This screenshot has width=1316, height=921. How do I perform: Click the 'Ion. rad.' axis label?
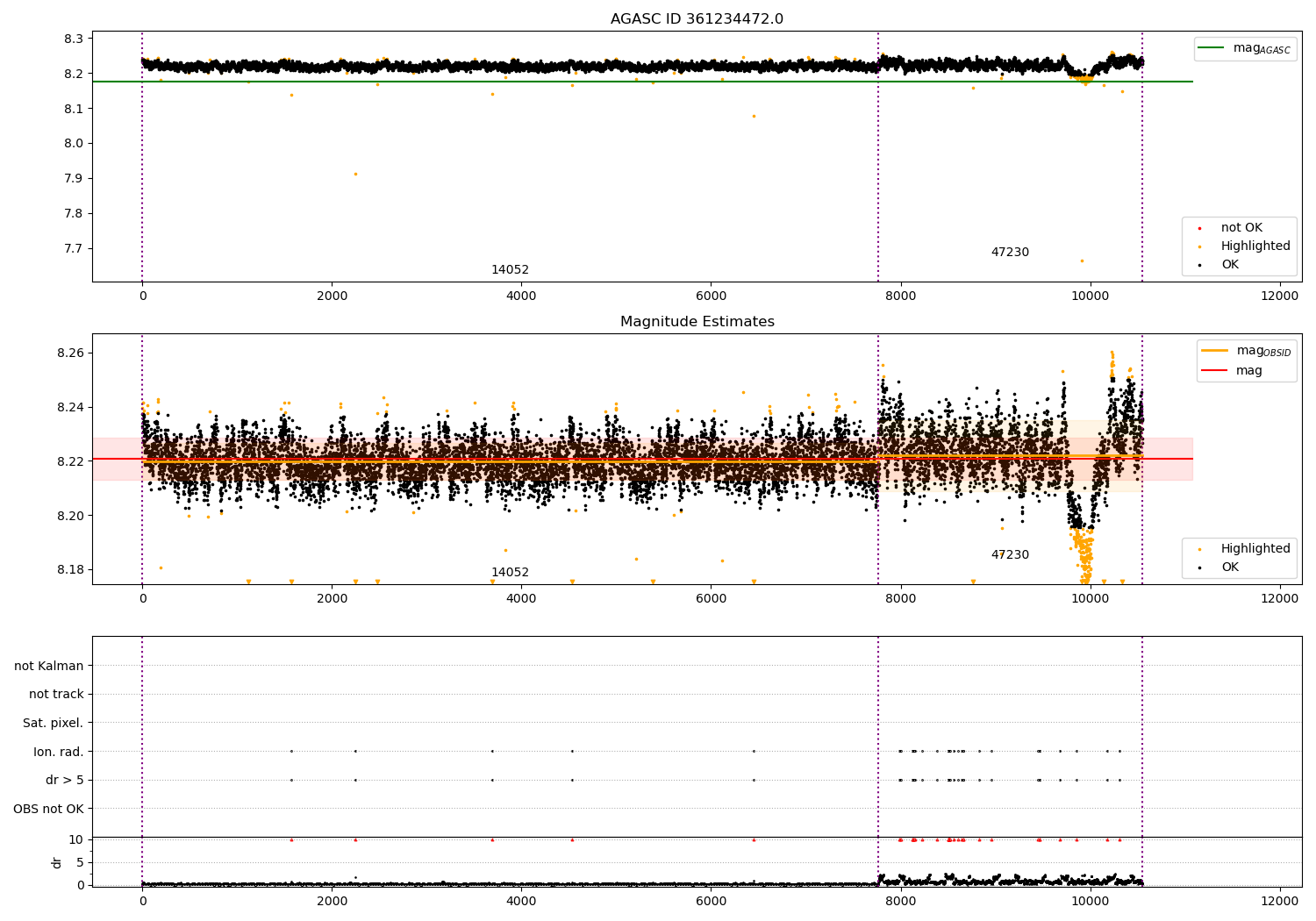pyautogui.click(x=59, y=752)
